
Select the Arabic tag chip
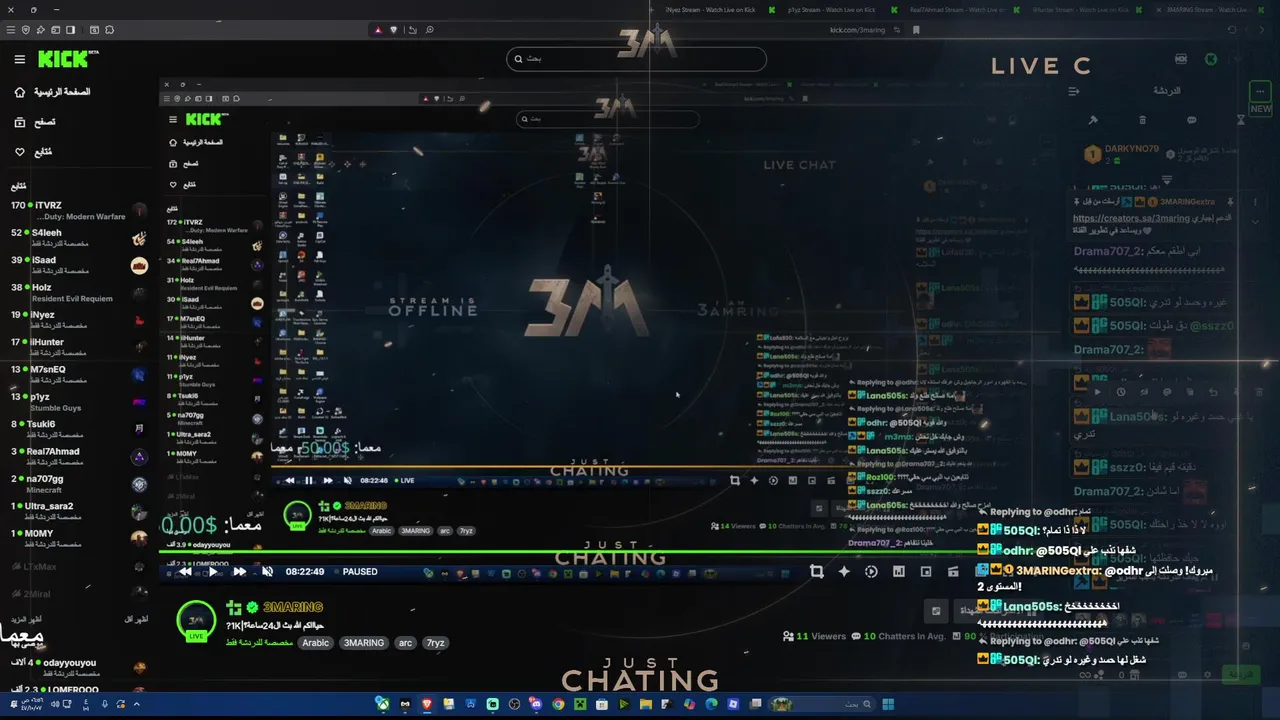315,643
